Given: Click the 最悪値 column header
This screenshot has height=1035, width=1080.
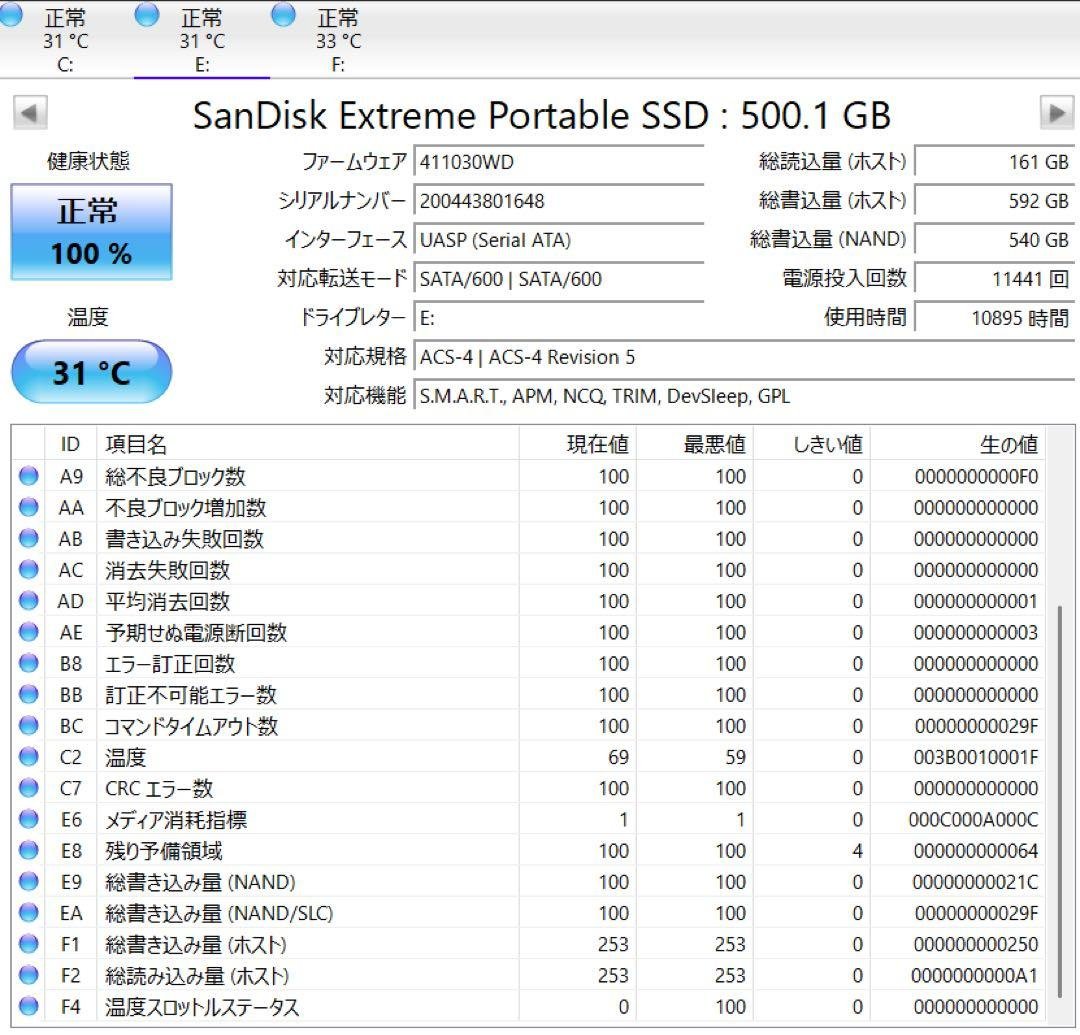Looking at the screenshot, I should click(694, 444).
